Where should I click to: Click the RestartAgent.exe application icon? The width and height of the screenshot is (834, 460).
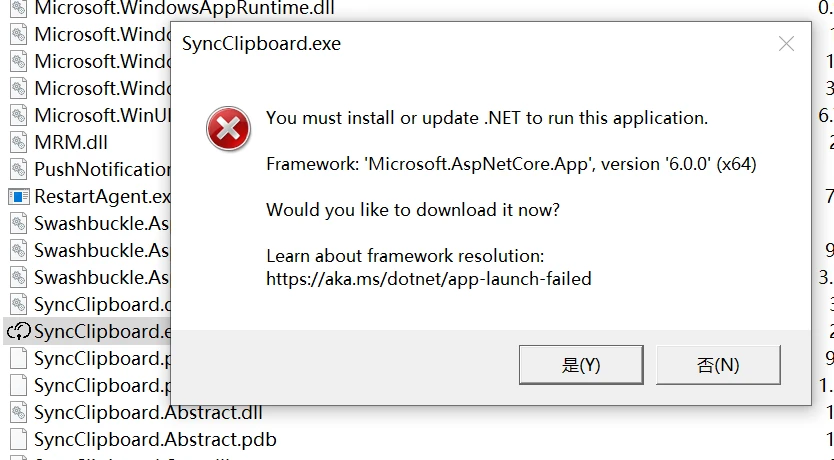click(18, 196)
